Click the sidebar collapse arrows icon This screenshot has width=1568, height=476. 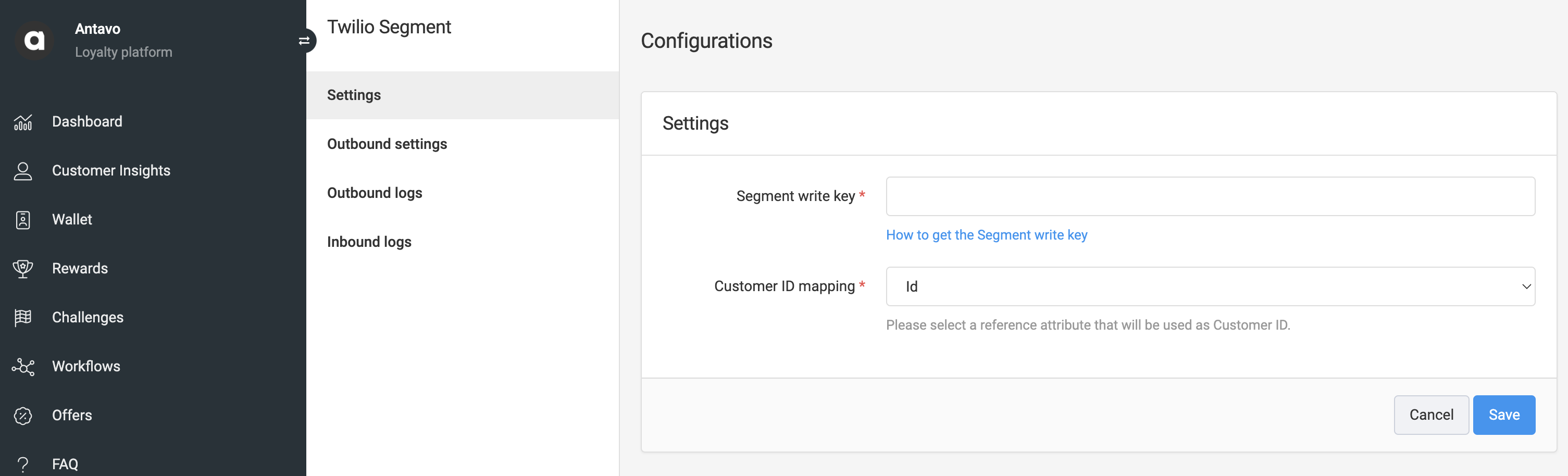(304, 40)
